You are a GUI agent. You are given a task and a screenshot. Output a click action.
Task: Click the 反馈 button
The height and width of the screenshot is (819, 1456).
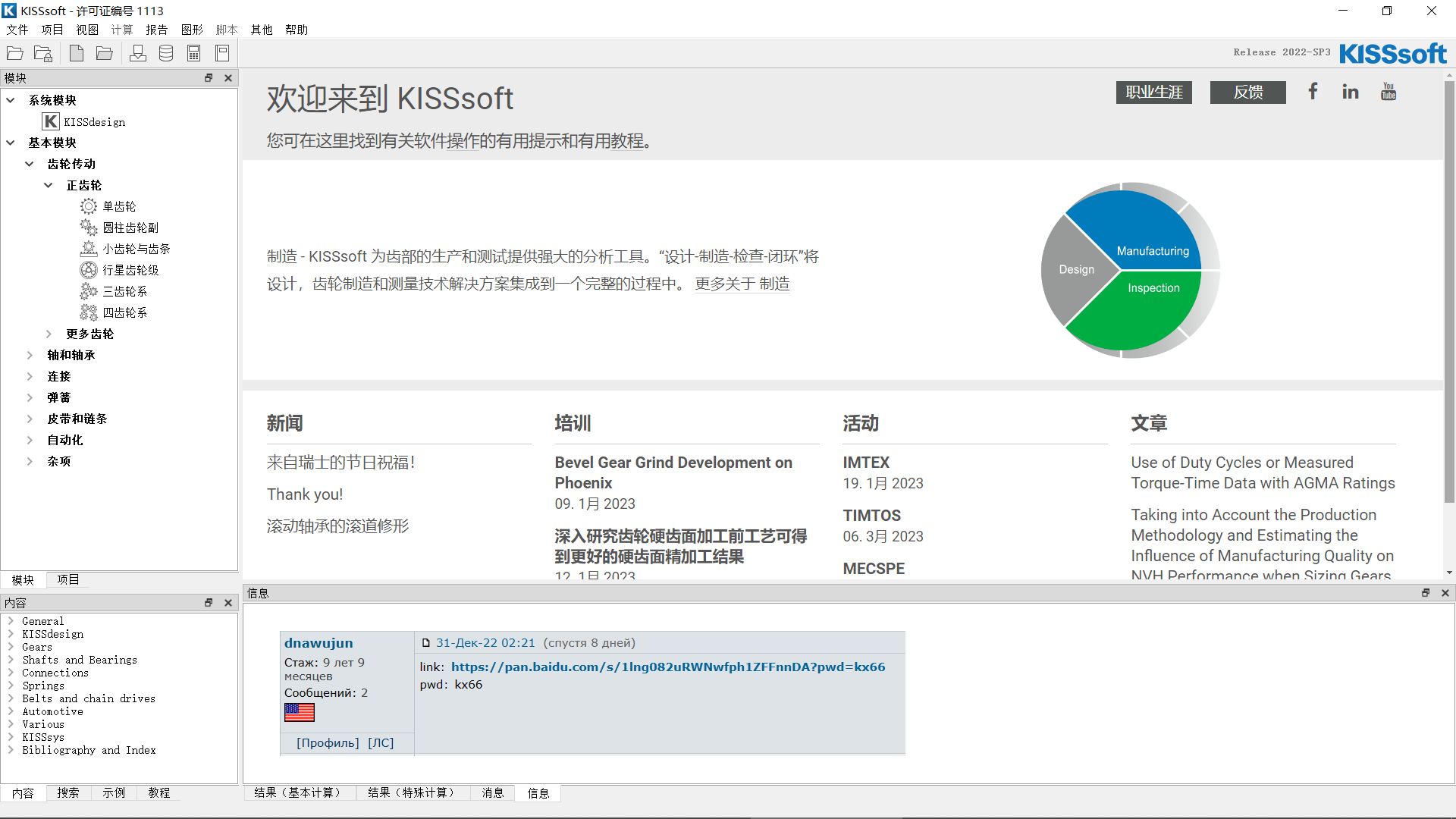click(x=1248, y=93)
